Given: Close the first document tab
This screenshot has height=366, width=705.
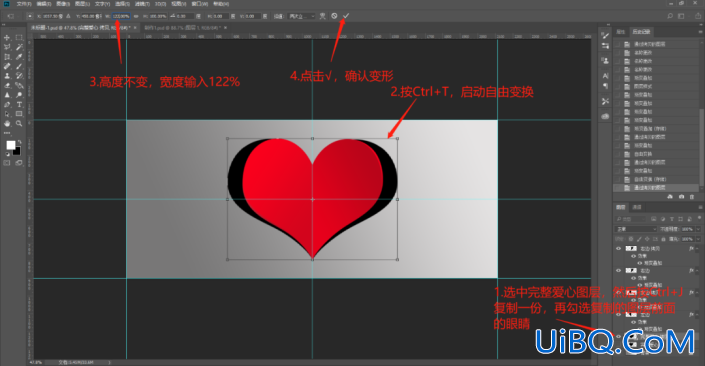Looking at the screenshot, I should [135, 27].
